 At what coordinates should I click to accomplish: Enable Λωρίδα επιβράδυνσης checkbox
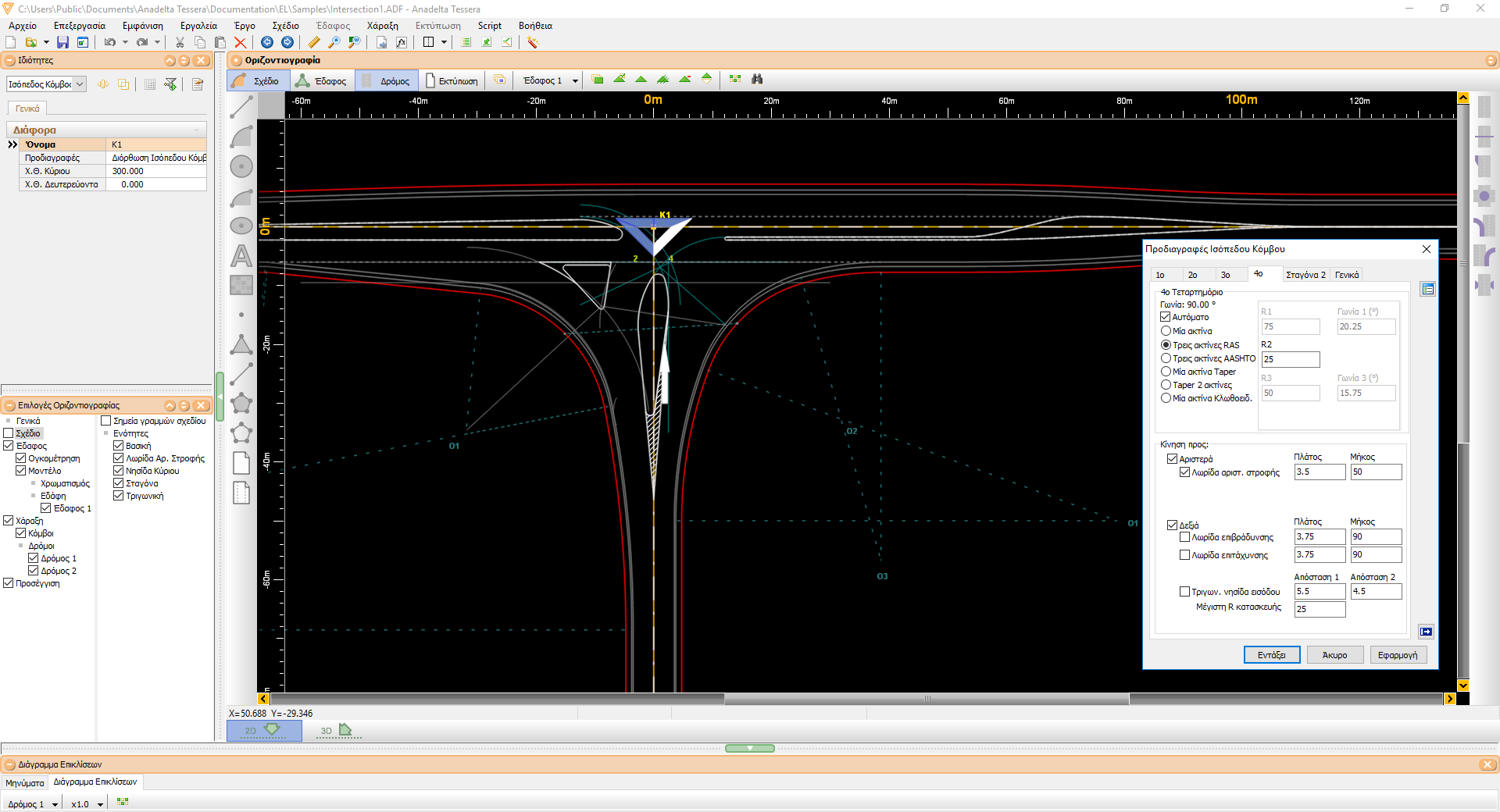[1184, 537]
